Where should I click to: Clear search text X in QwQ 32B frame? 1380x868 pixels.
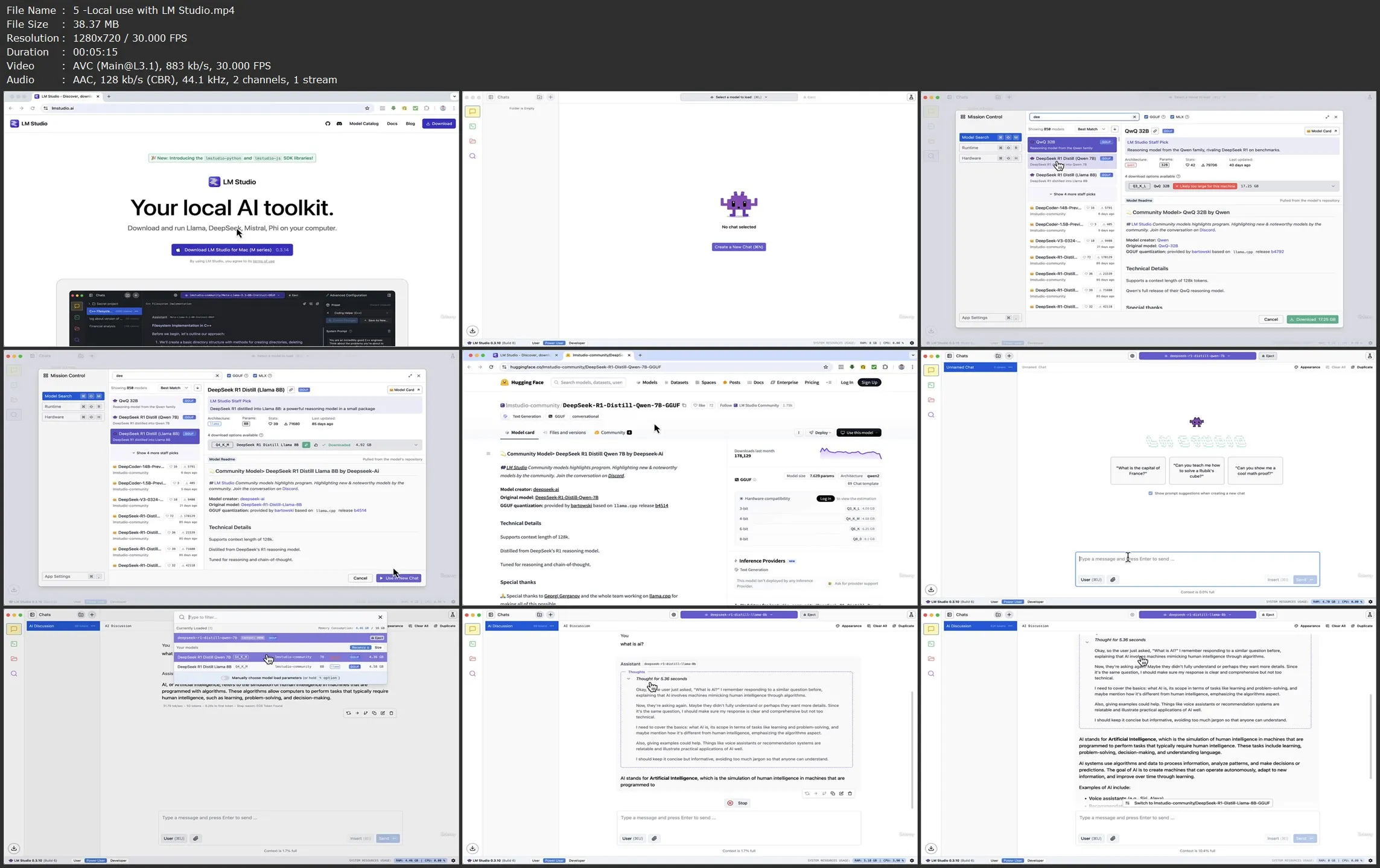[x=1134, y=117]
